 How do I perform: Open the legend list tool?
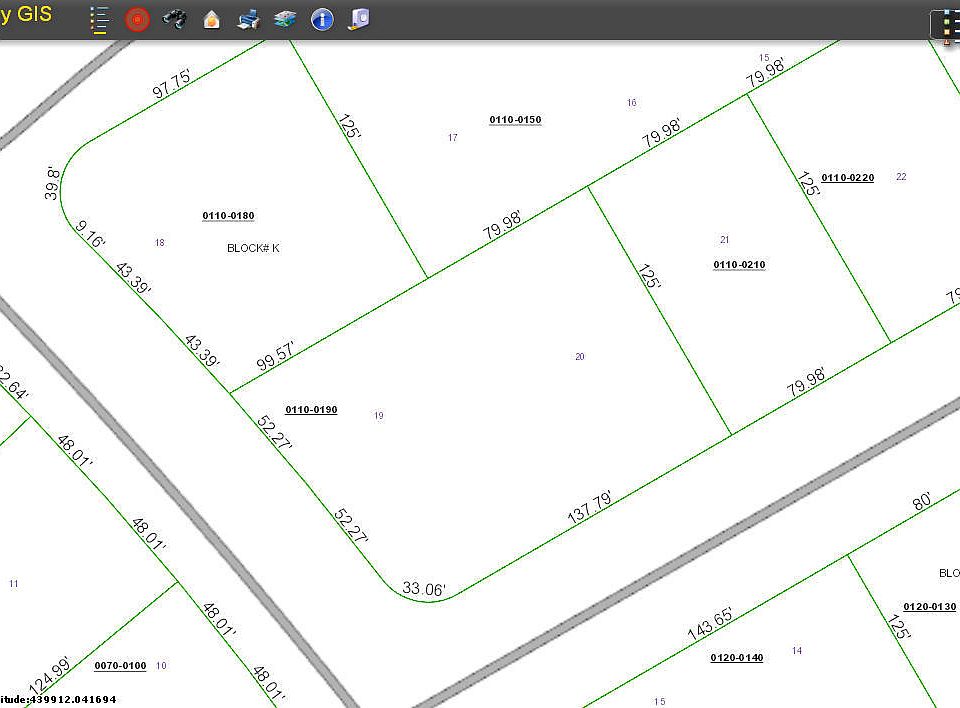coord(99,20)
